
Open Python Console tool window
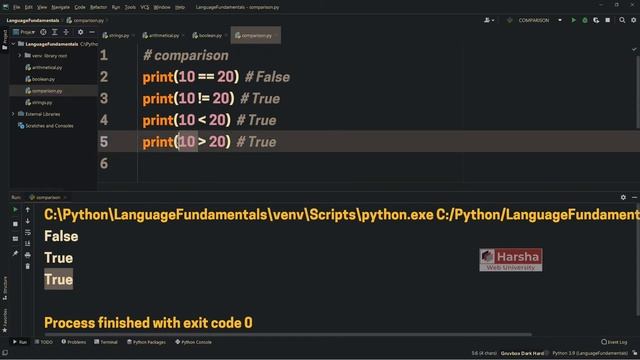pos(193,342)
